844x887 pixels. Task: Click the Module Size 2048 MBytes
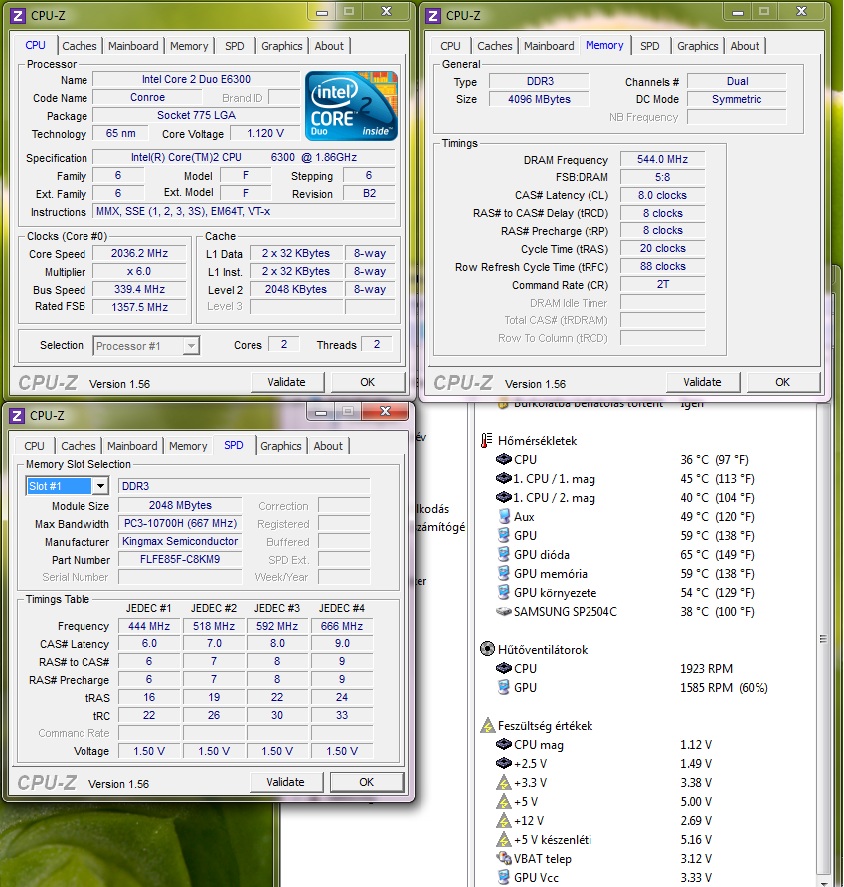pos(180,505)
